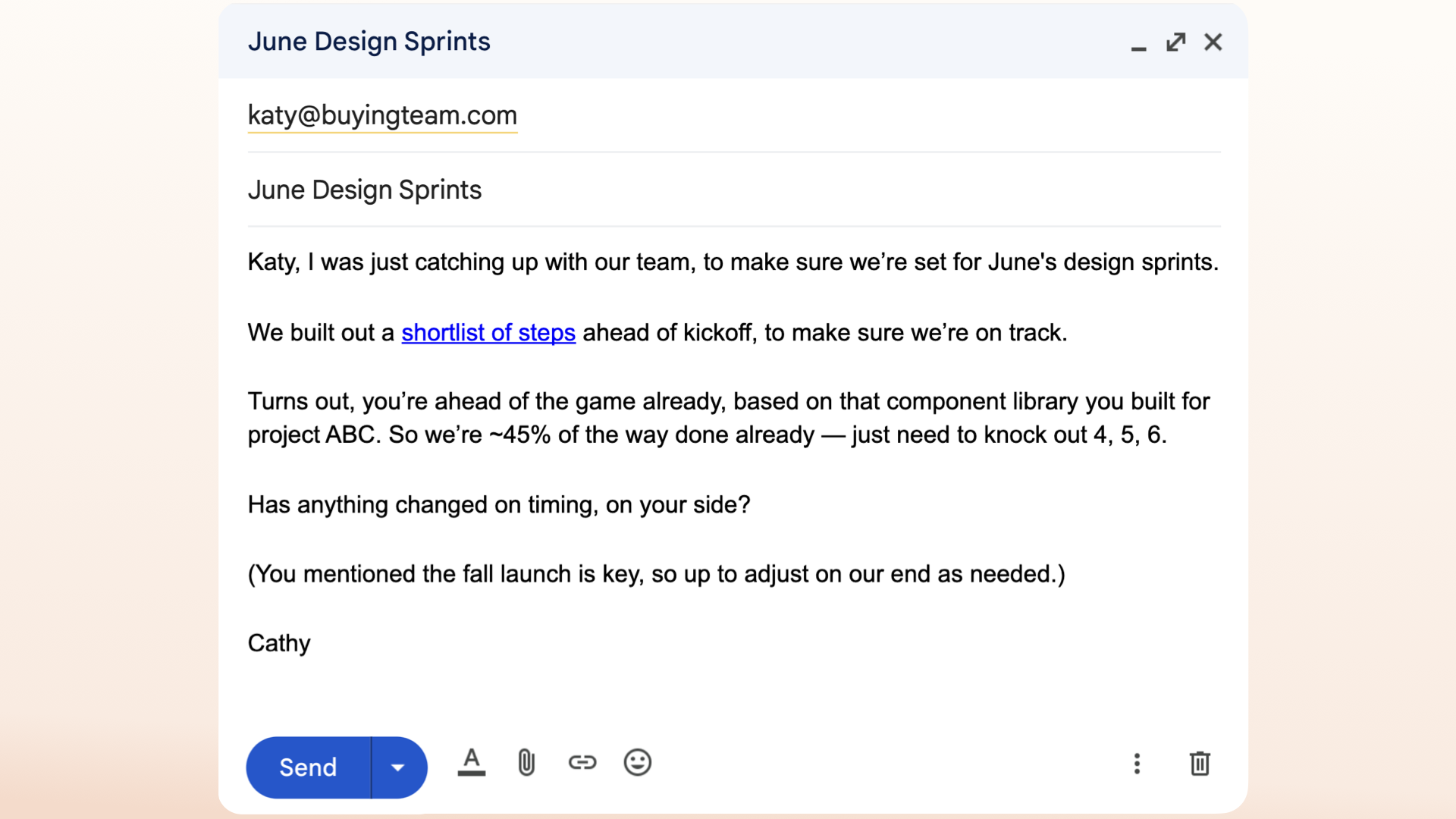The image size is (1456, 819).
Task: Click the insert link icon
Action: (582, 762)
